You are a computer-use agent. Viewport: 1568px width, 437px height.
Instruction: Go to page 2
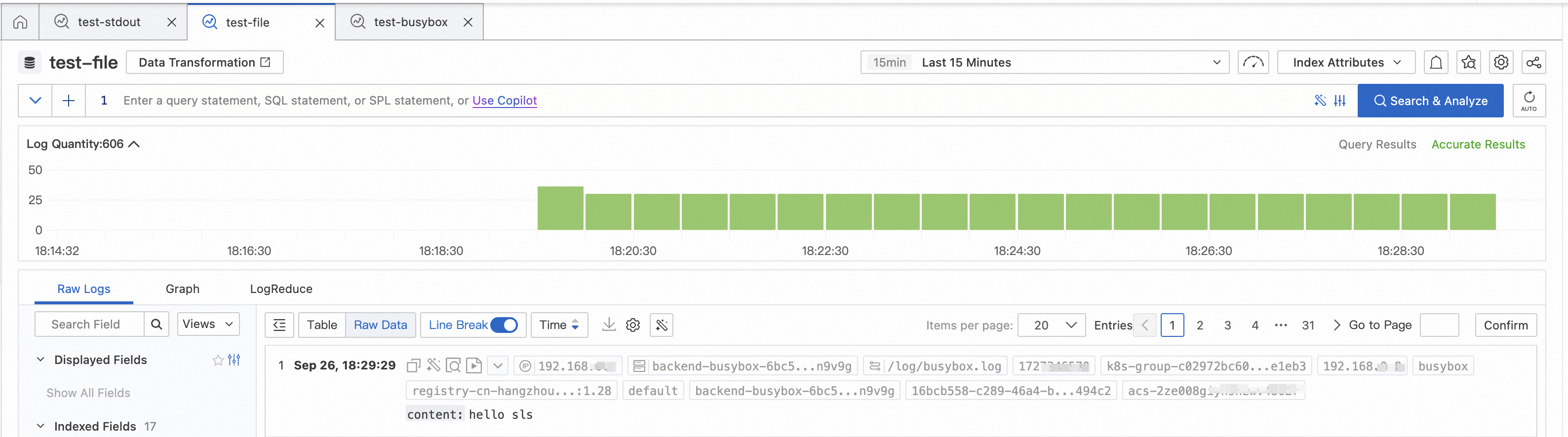click(1200, 325)
